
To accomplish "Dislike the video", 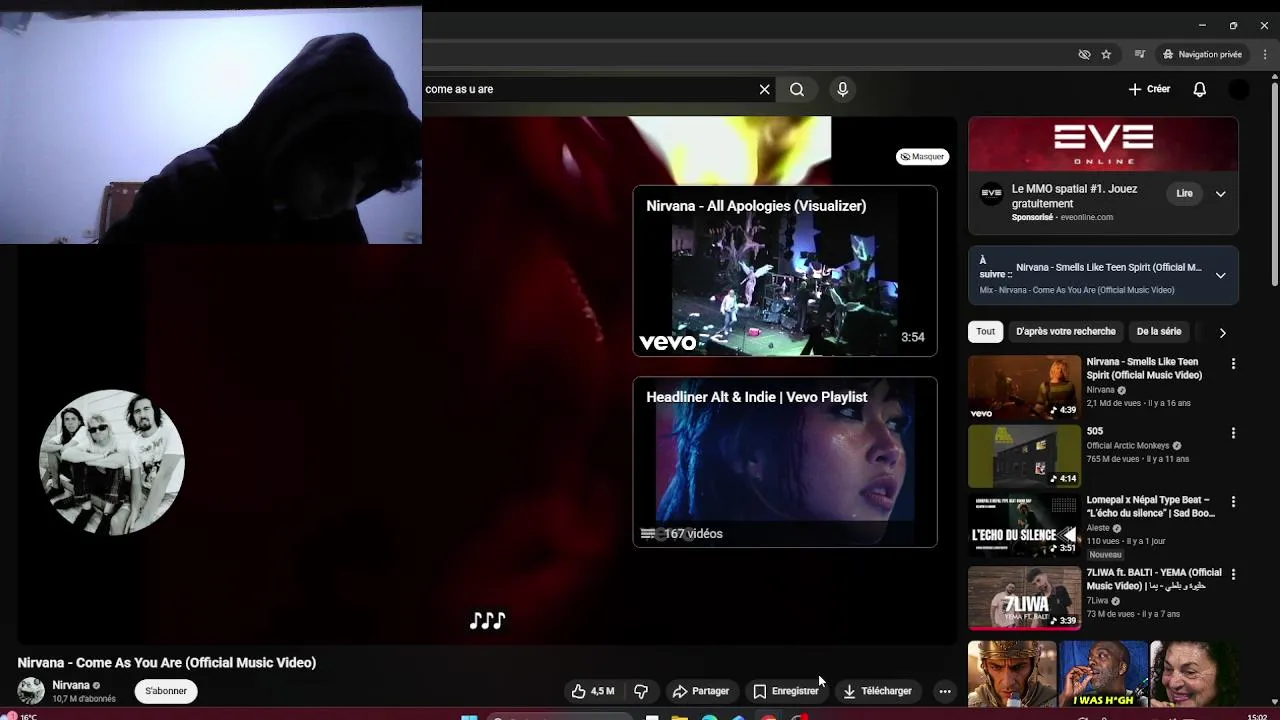I will tap(641, 691).
